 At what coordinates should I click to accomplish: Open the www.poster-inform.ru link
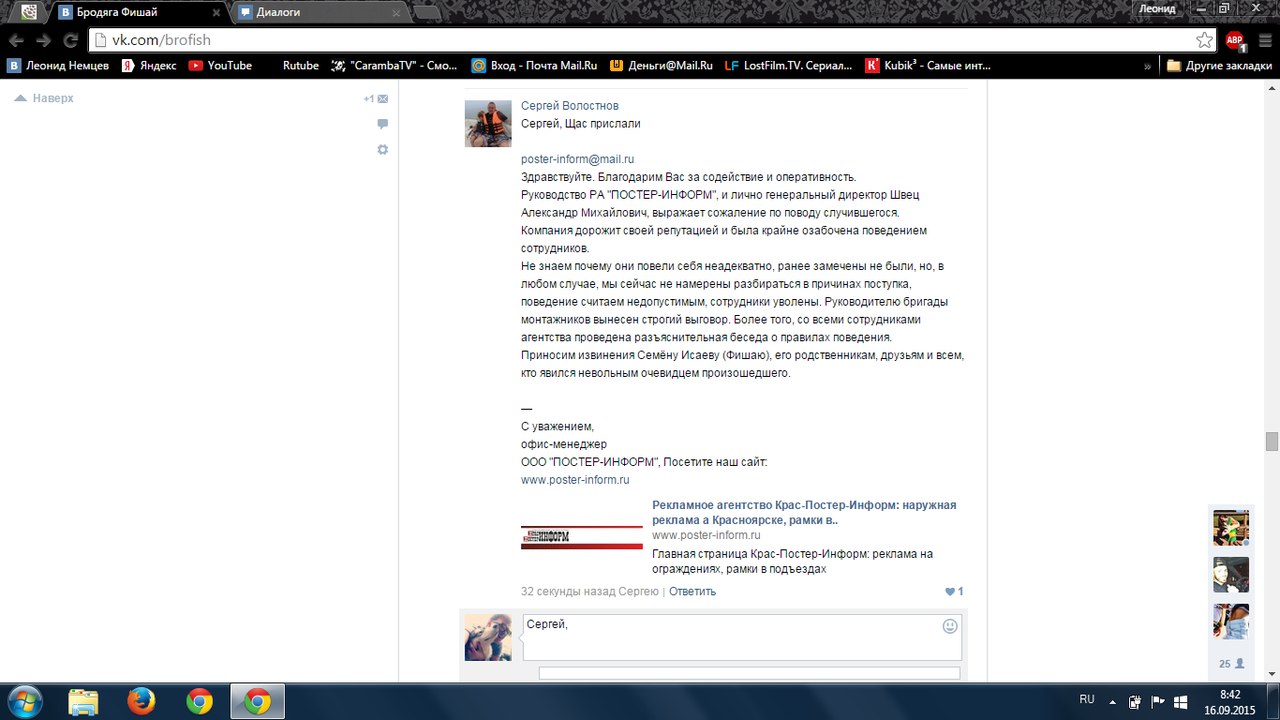[x=575, y=479]
